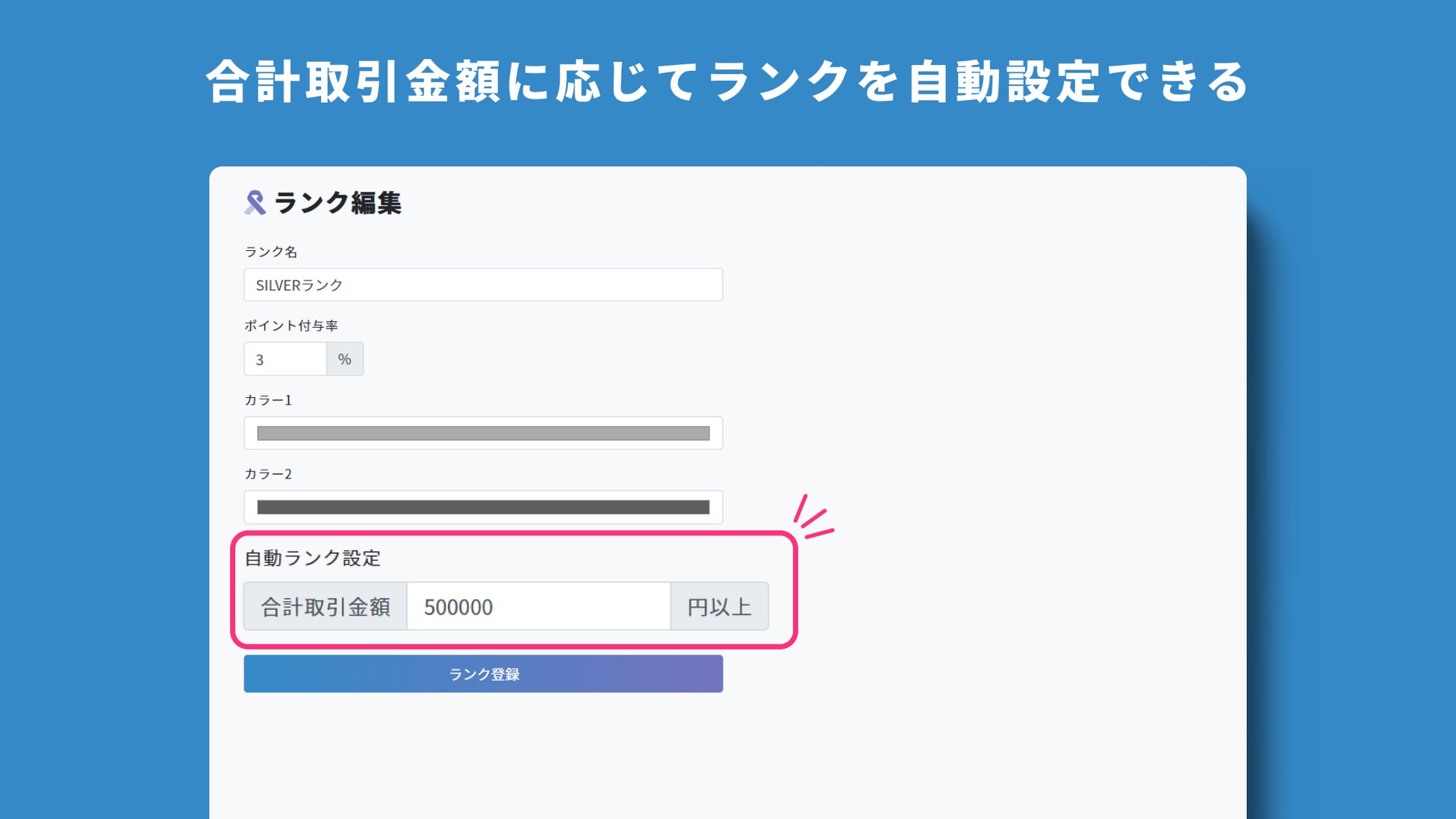
Task: Click the ribbon icon beside ランク編集
Action: 255,202
